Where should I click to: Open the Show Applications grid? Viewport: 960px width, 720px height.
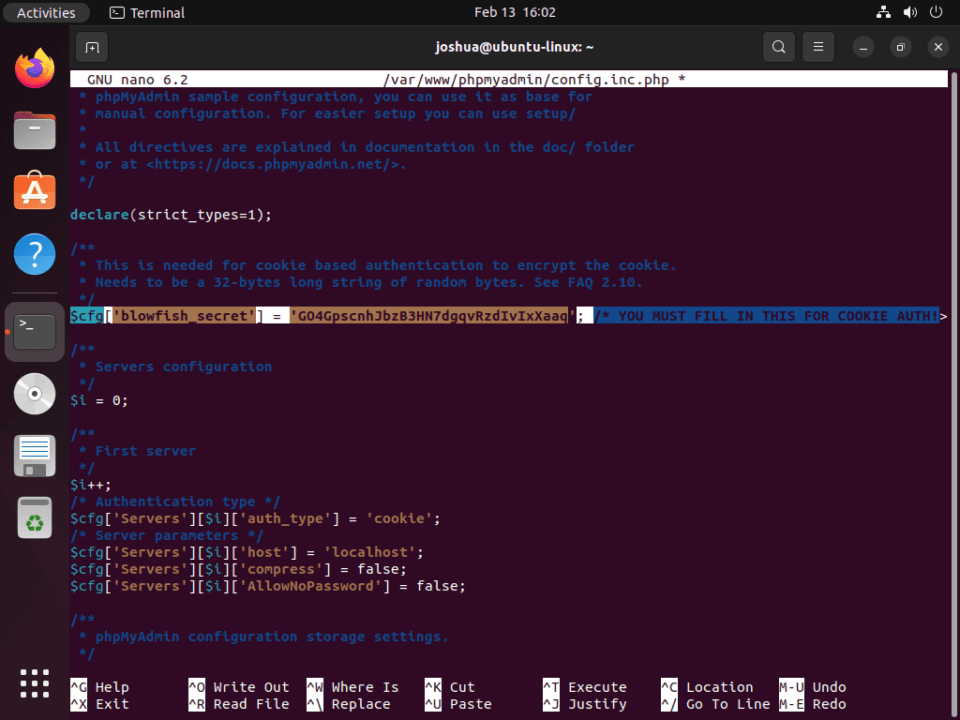pos(34,683)
